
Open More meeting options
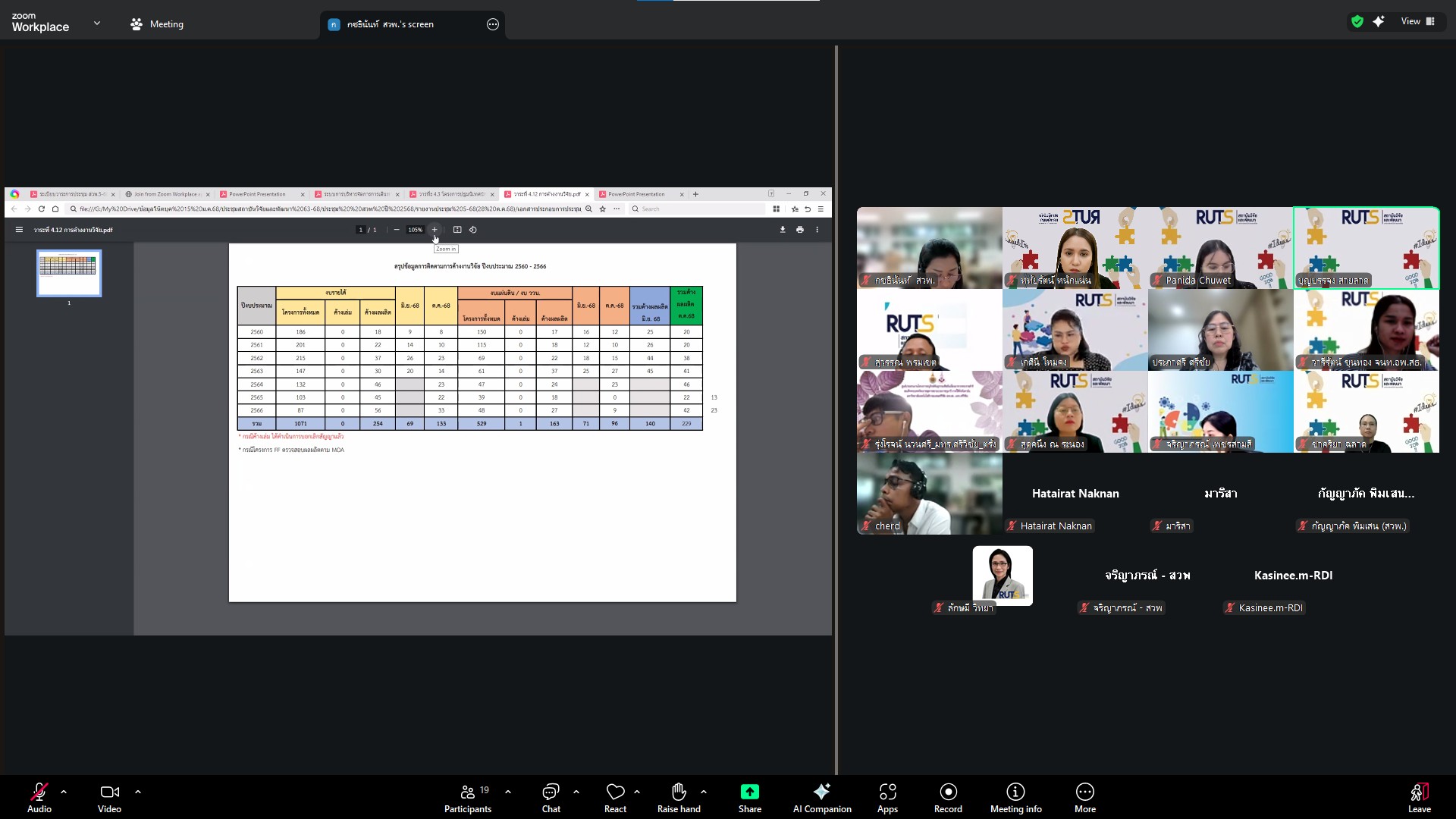(1084, 797)
